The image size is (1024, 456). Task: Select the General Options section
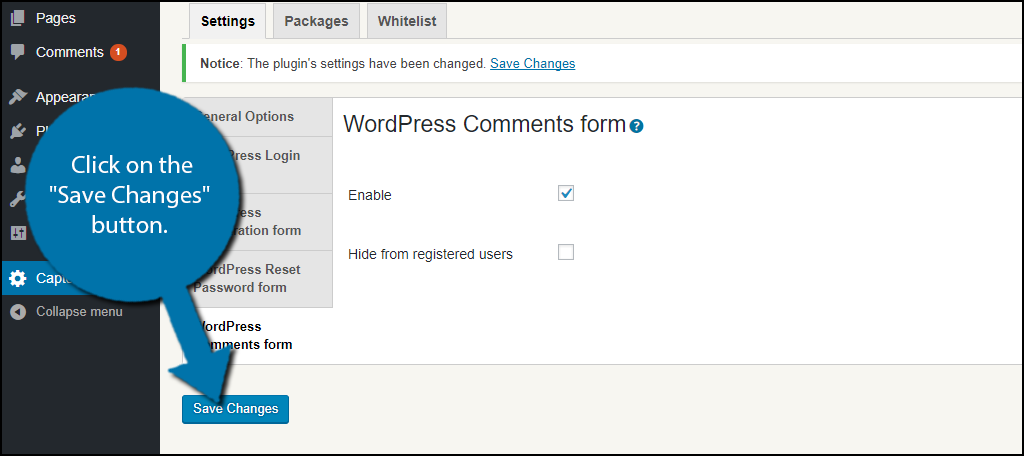point(259,117)
